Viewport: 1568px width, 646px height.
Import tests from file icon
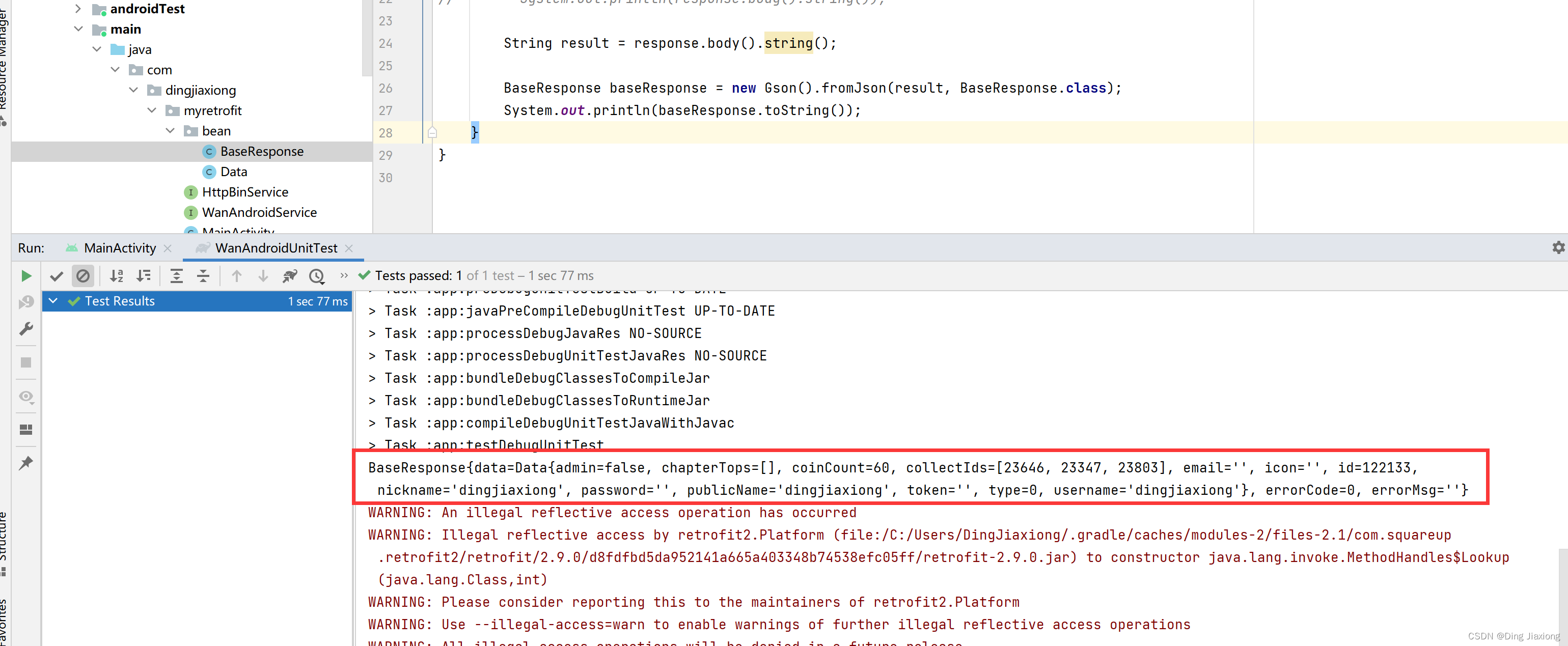pos(290,276)
